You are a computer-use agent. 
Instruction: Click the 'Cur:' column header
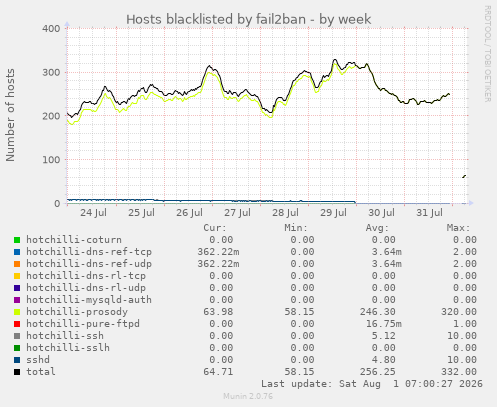(x=215, y=228)
